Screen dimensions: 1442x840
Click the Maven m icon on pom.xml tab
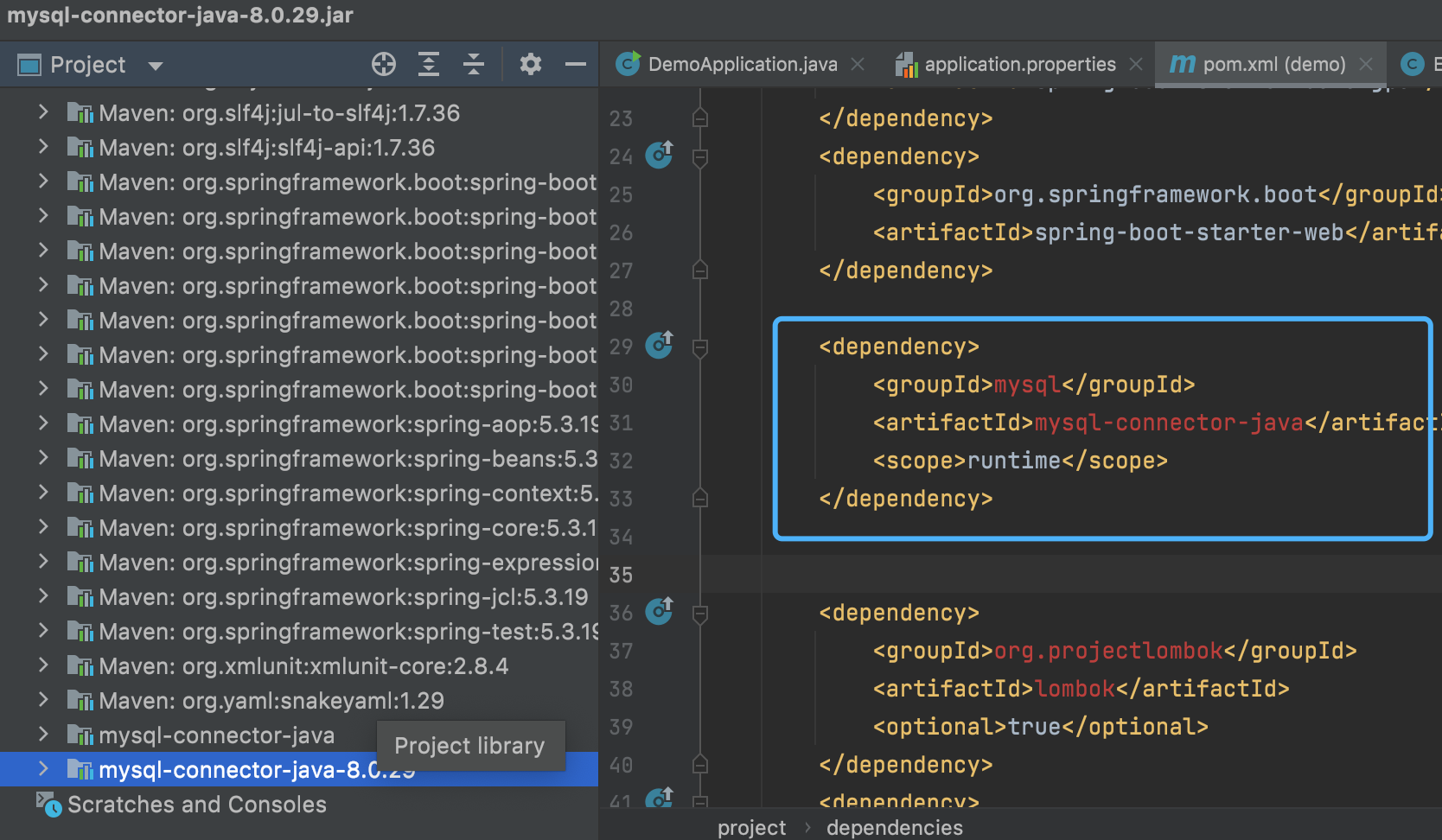(x=1182, y=64)
